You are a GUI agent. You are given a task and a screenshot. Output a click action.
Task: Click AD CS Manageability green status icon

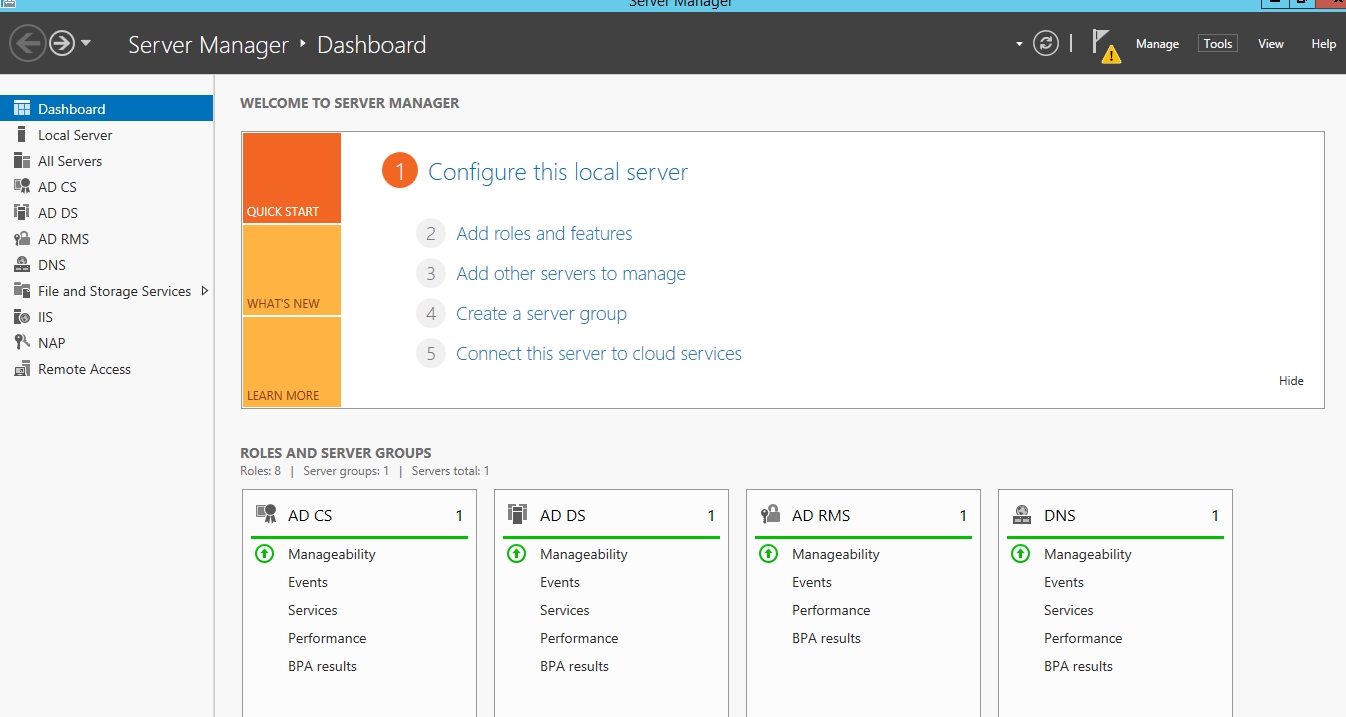pos(265,553)
